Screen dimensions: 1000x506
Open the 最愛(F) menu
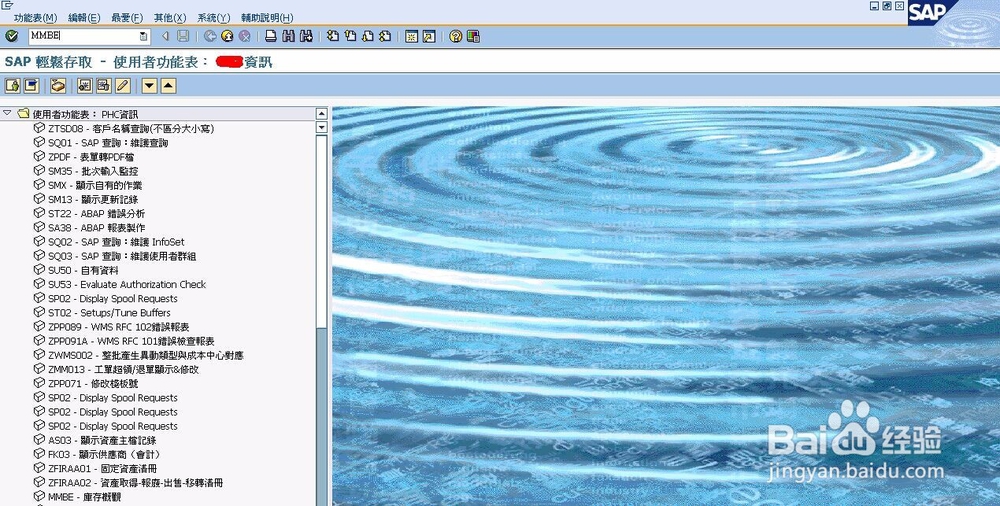pyautogui.click(x=127, y=18)
